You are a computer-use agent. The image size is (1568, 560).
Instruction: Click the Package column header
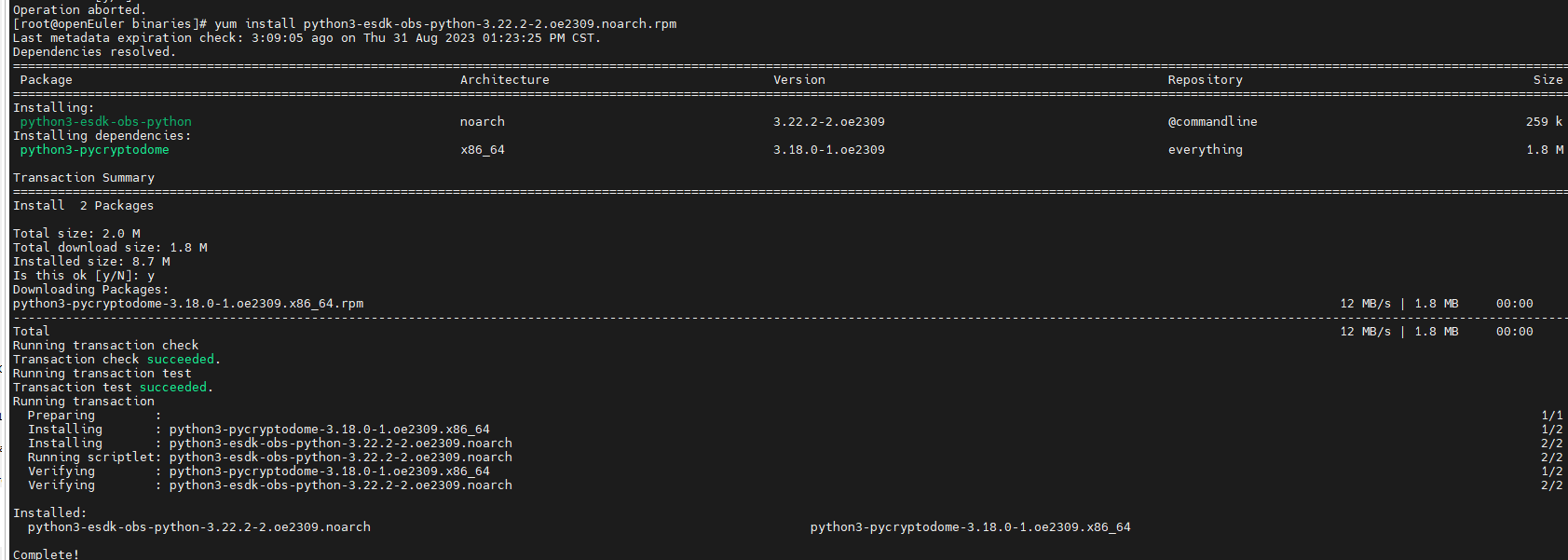46,80
